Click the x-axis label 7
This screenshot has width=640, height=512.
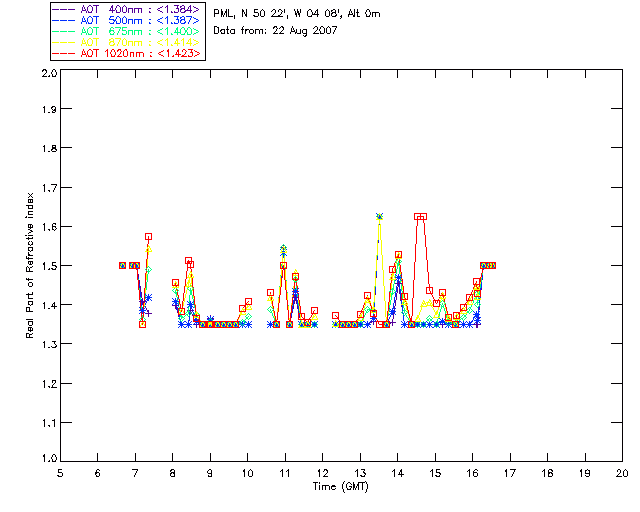135,473
